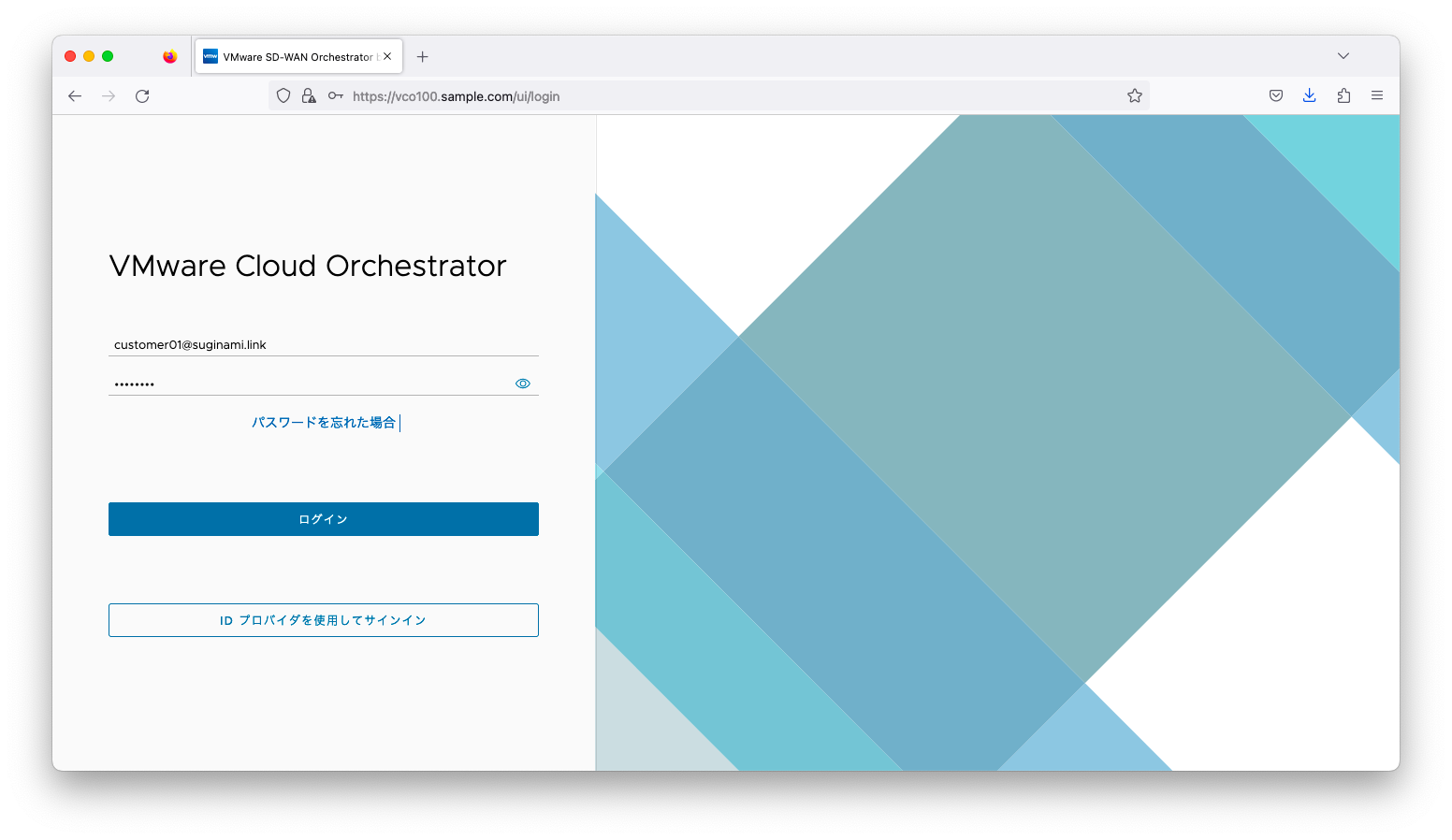Reload the current page
The height and width of the screenshot is (840, 1452).
click(142, 96)
